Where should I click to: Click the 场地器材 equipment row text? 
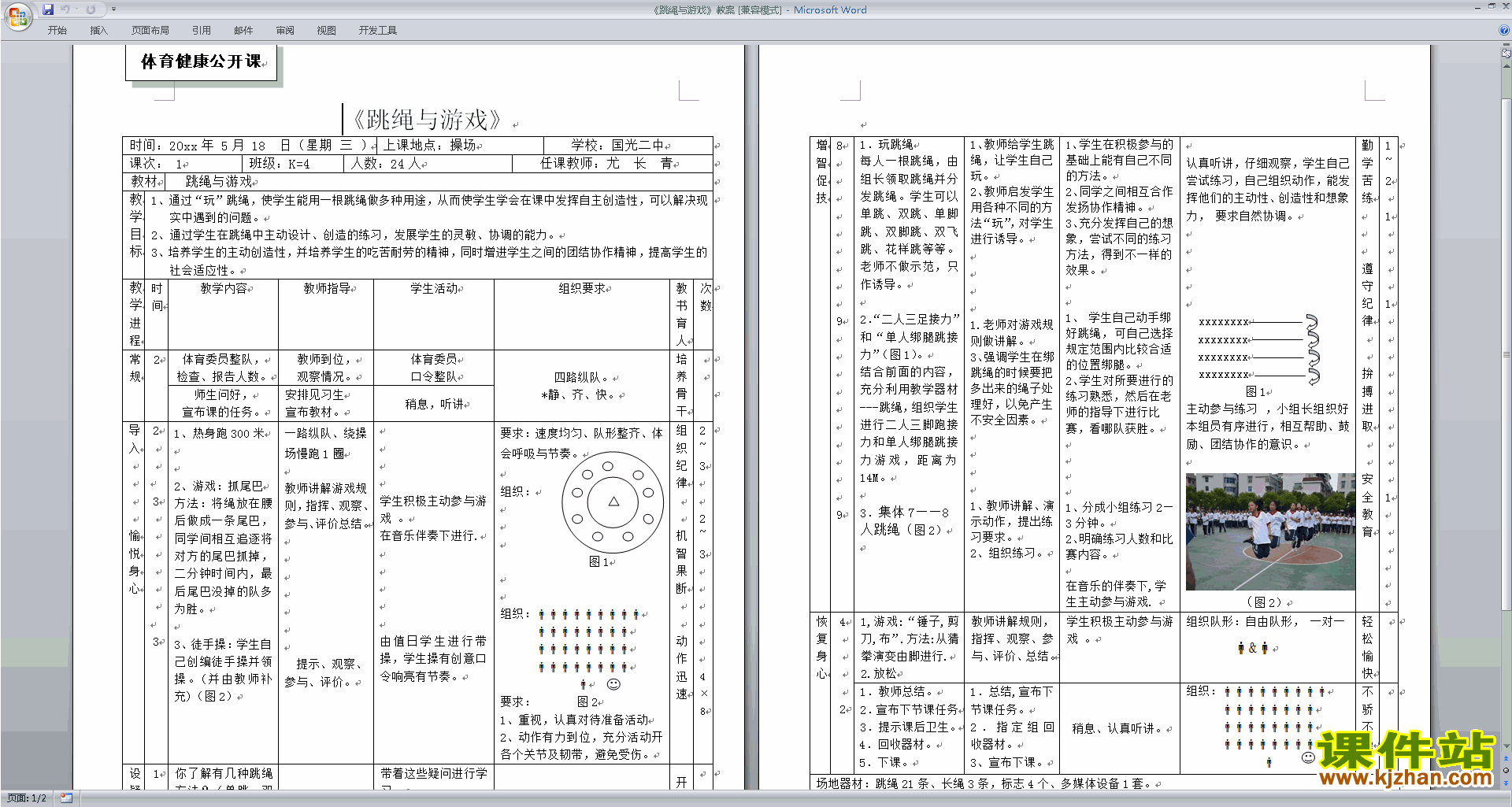click(x=984, y=783)
